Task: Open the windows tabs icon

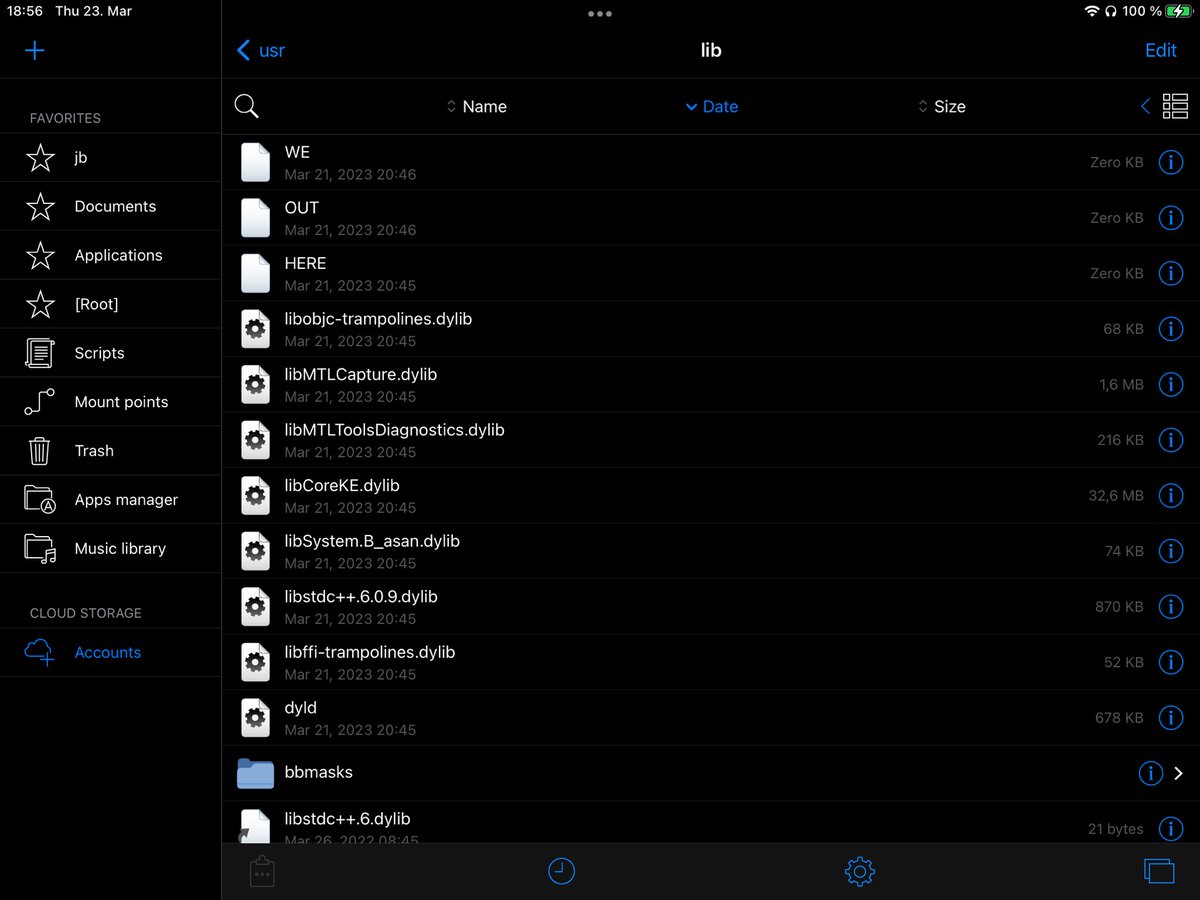Action: point(1159,871)
